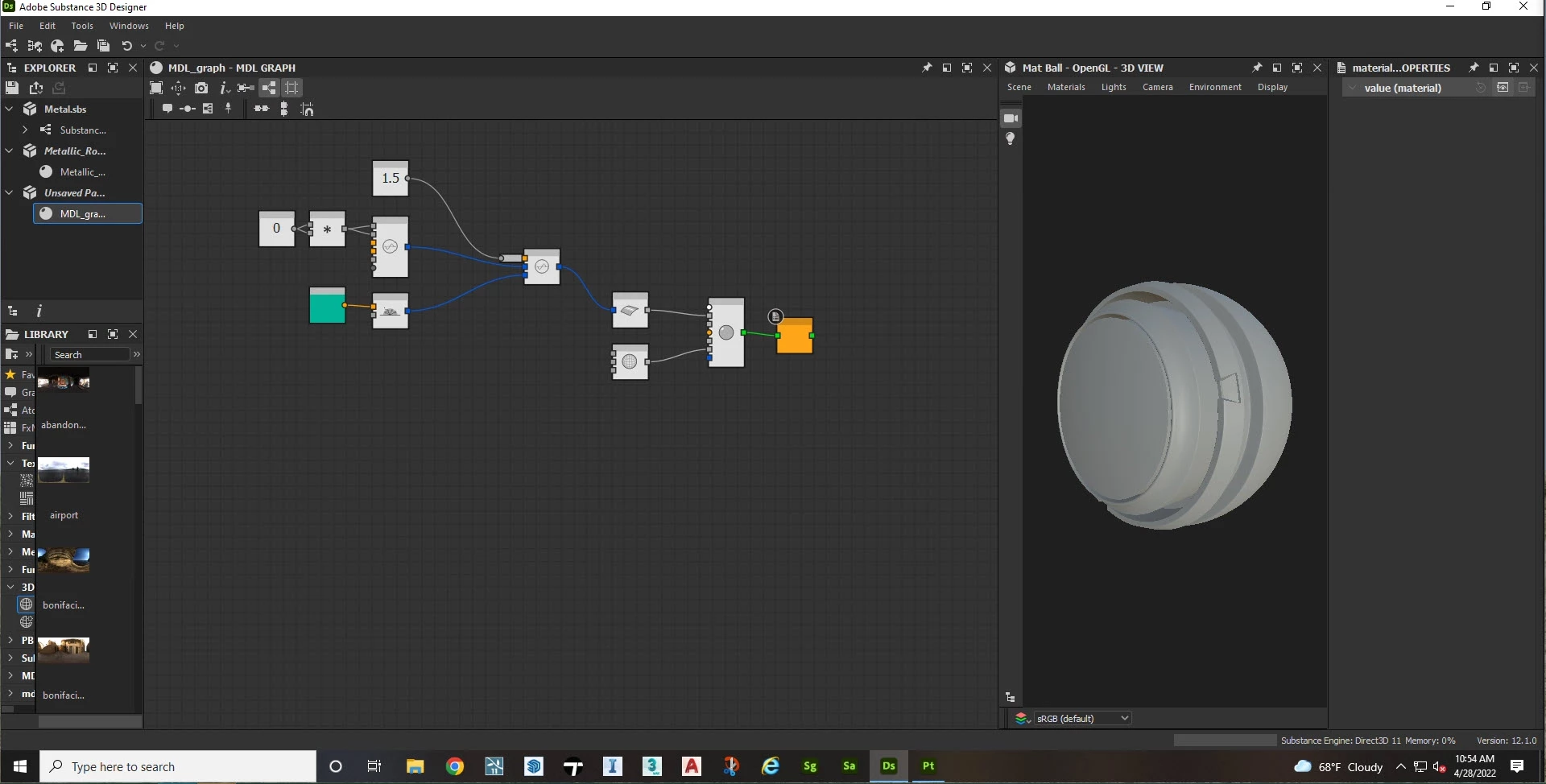
Task: Open the Display menu in 3D View
Action: [1273, 87]
